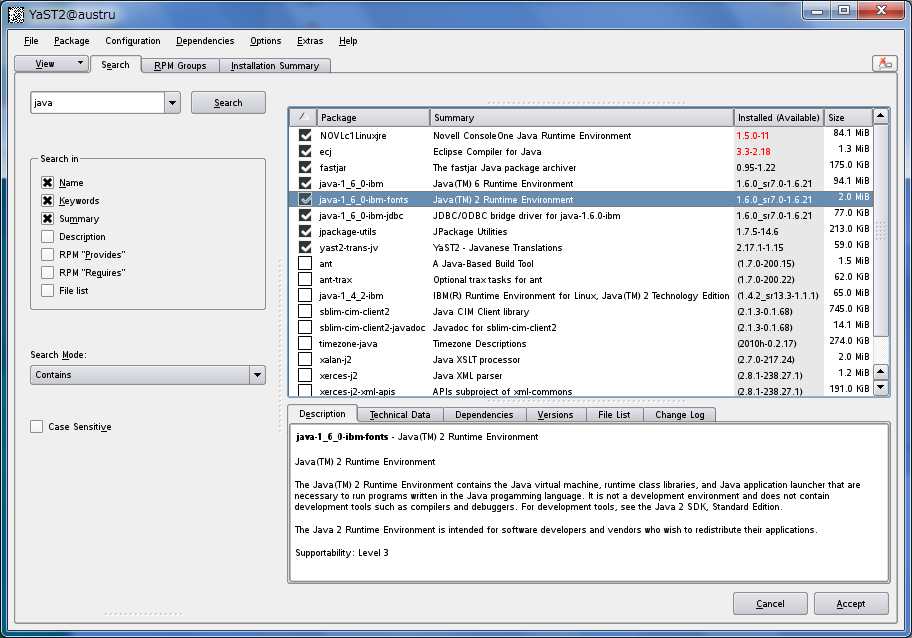Mark the ant package for installation
912x638 pixels.
coord(305,263)
